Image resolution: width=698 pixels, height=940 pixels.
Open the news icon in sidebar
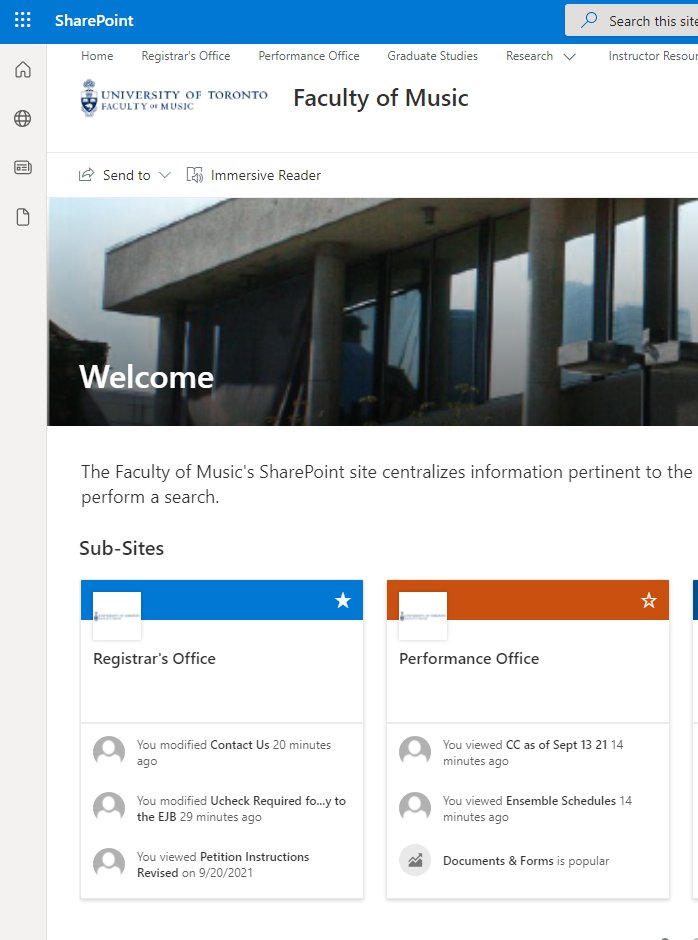pyautogui.click(x=23, y=167)
